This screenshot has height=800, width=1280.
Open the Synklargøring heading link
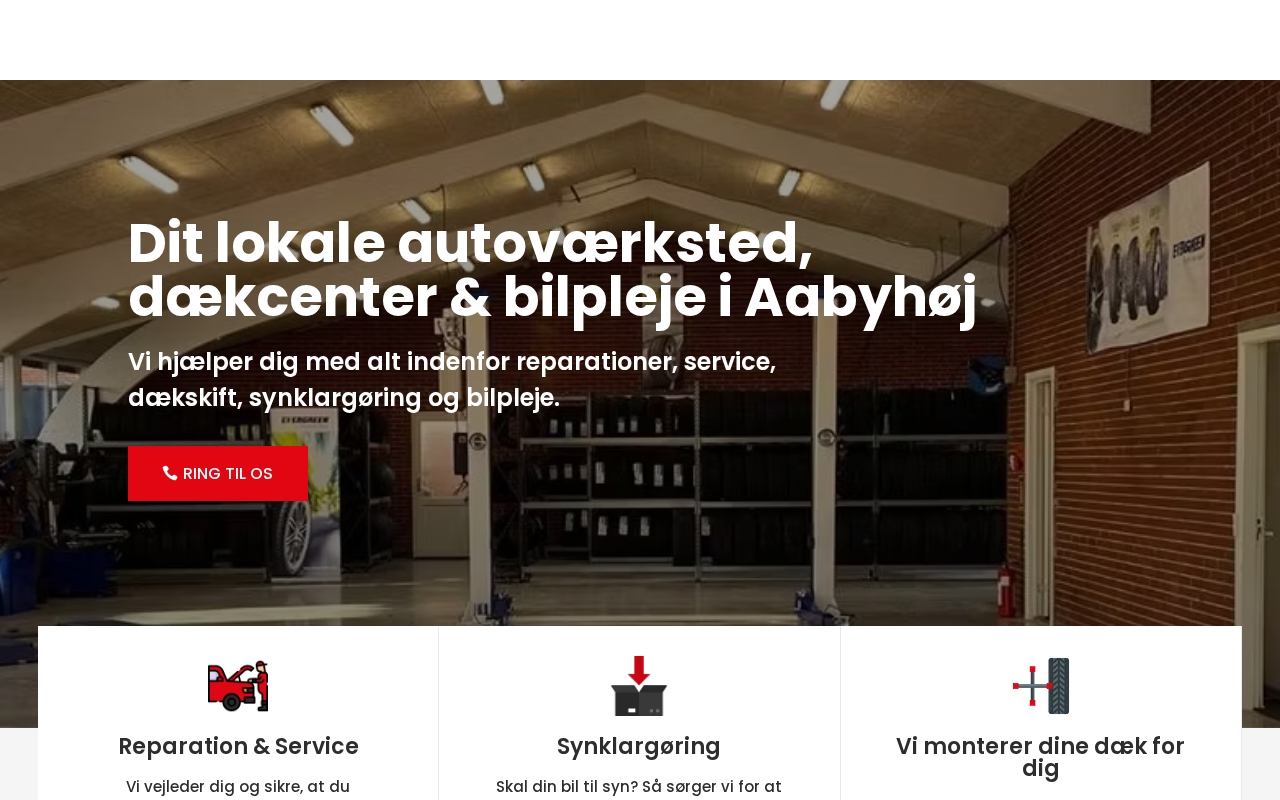639,746
